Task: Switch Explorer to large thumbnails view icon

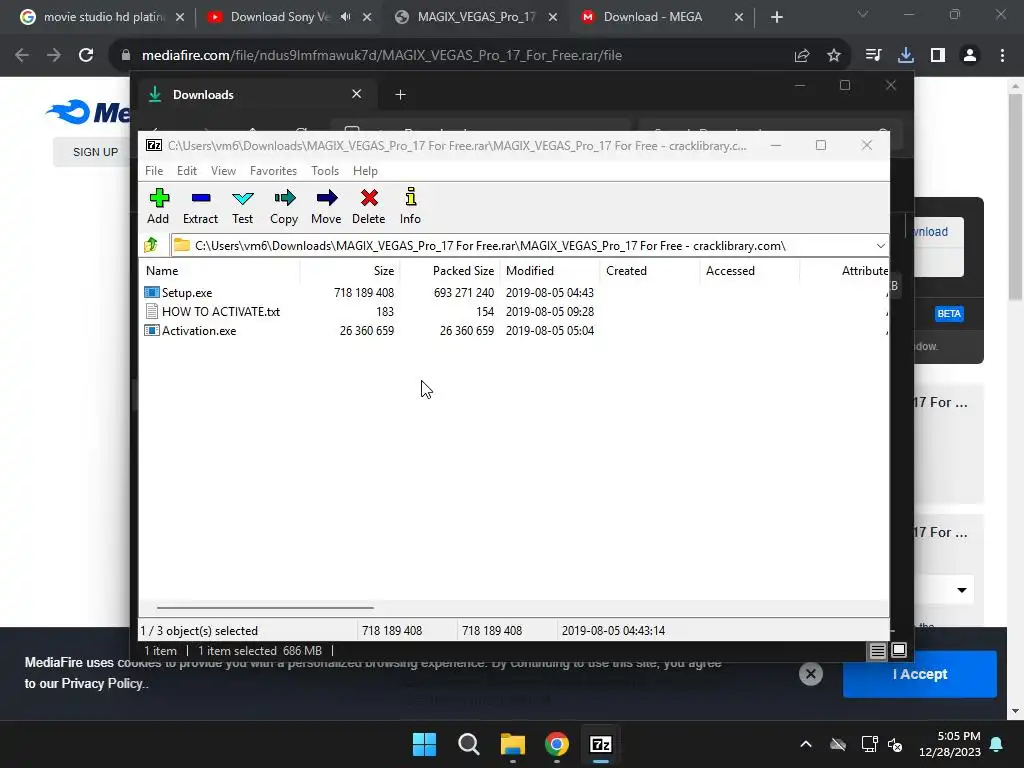Action: [899, 650]
